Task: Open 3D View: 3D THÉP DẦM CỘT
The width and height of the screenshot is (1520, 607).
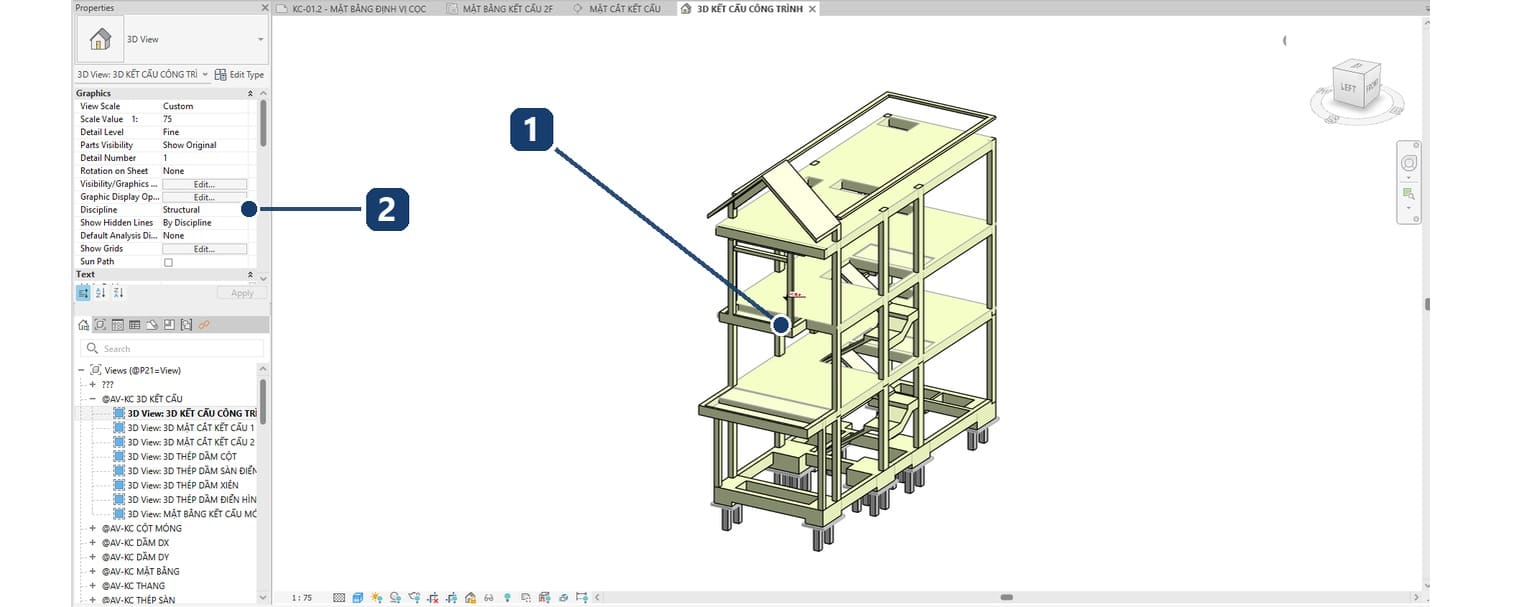Action: click(x=182, y=456)
